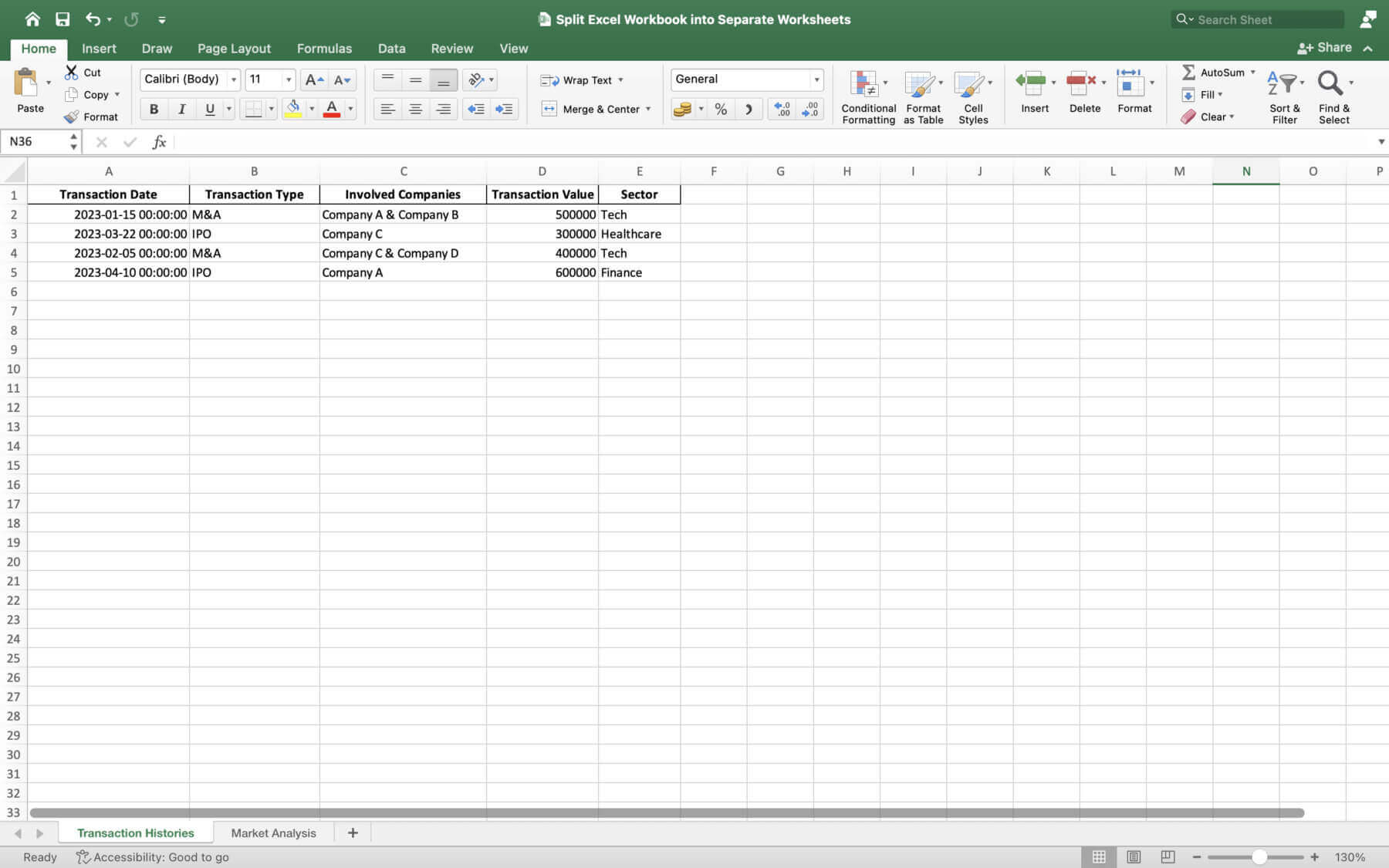This screenshot has width=1389, height=868.
Task: Click the zoom slider handle
Action: pyautogui.click(x=1259, y=856)
